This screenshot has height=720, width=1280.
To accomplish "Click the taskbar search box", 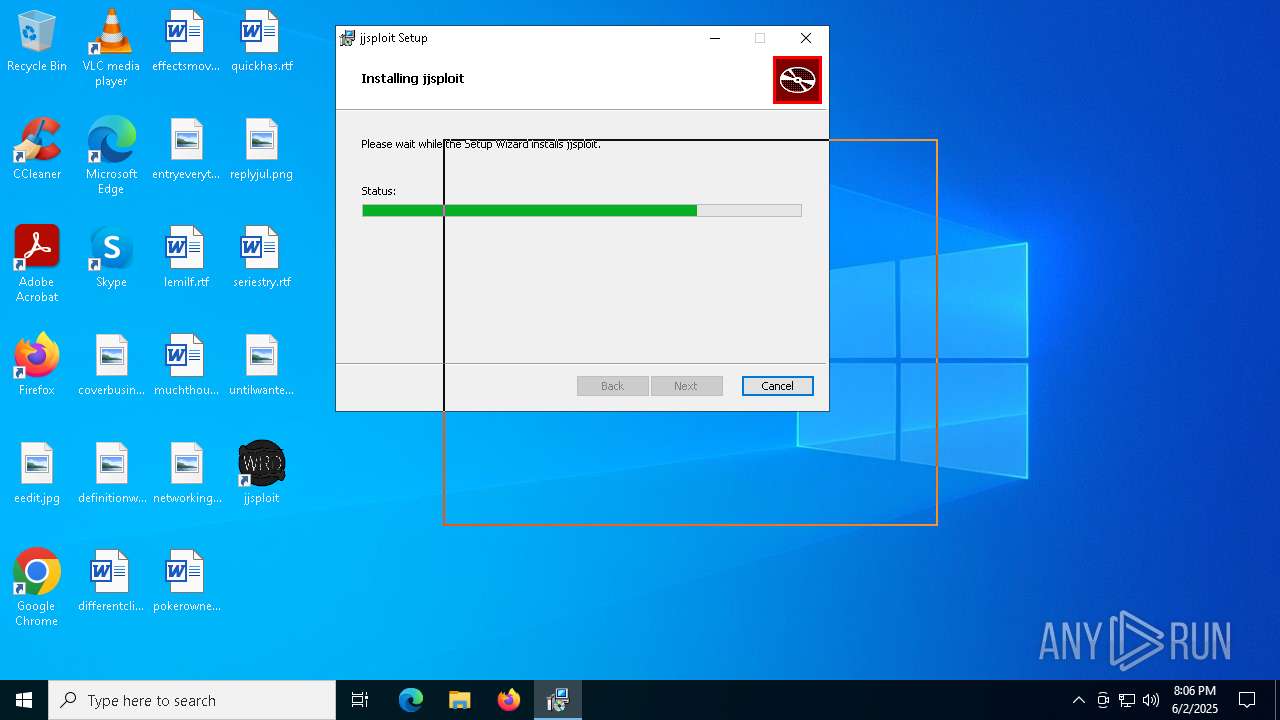I will click(x=192, y=700).
